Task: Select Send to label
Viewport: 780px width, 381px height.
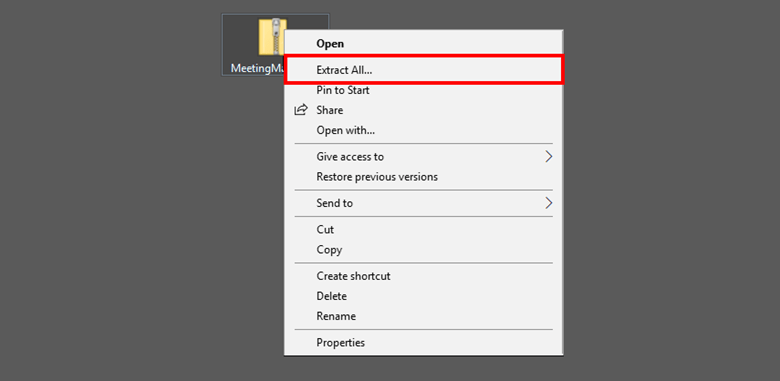Action: (335, 203)
